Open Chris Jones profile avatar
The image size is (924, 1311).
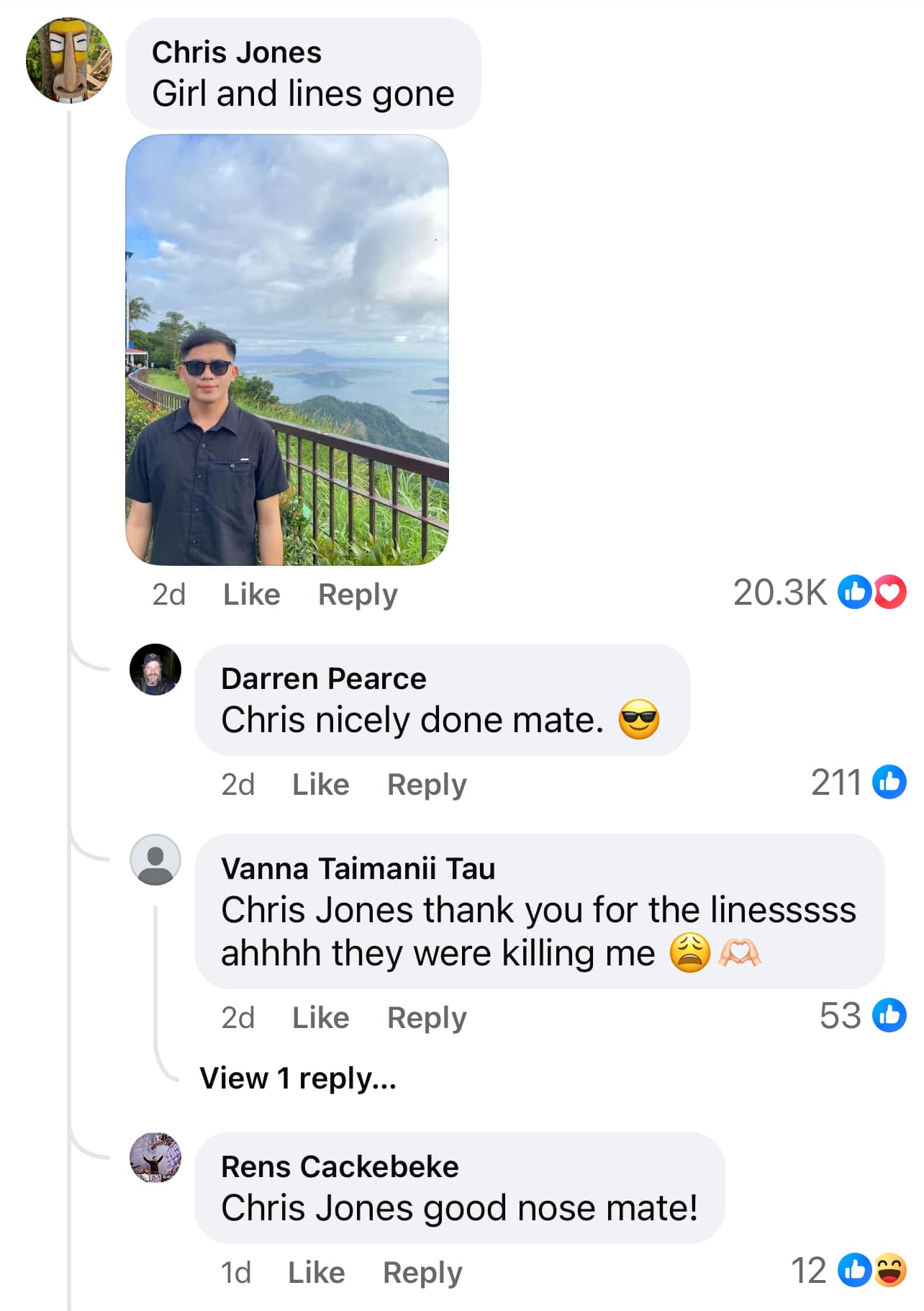tap(69, 60)
